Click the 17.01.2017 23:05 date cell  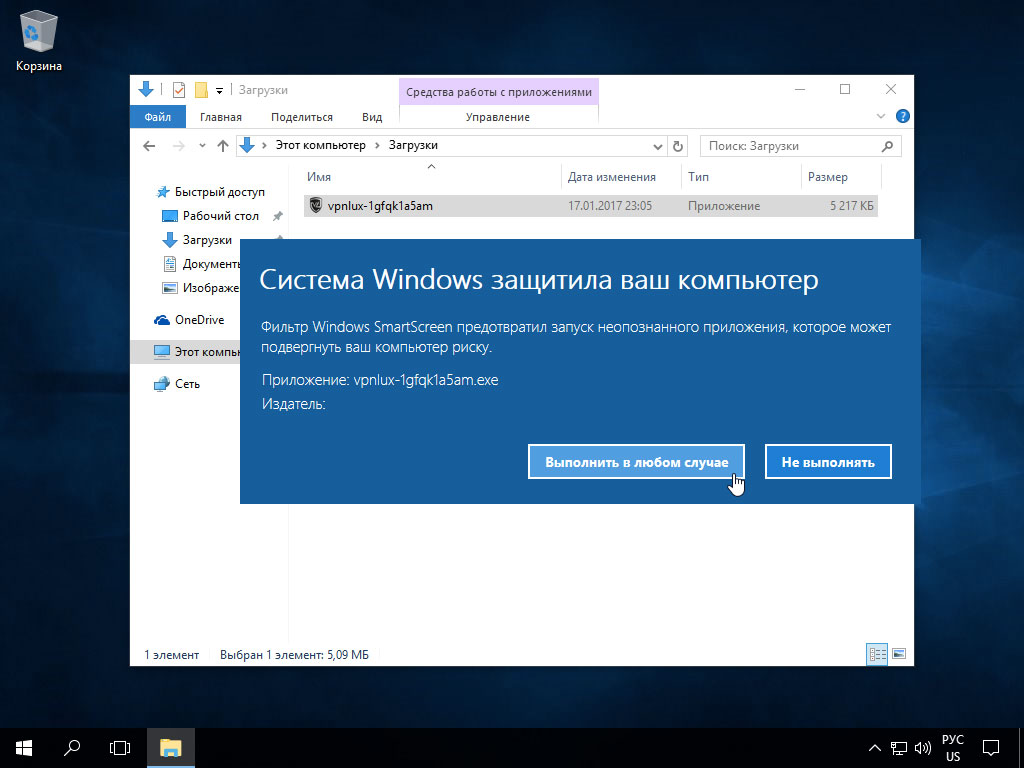tap(610, 206)
